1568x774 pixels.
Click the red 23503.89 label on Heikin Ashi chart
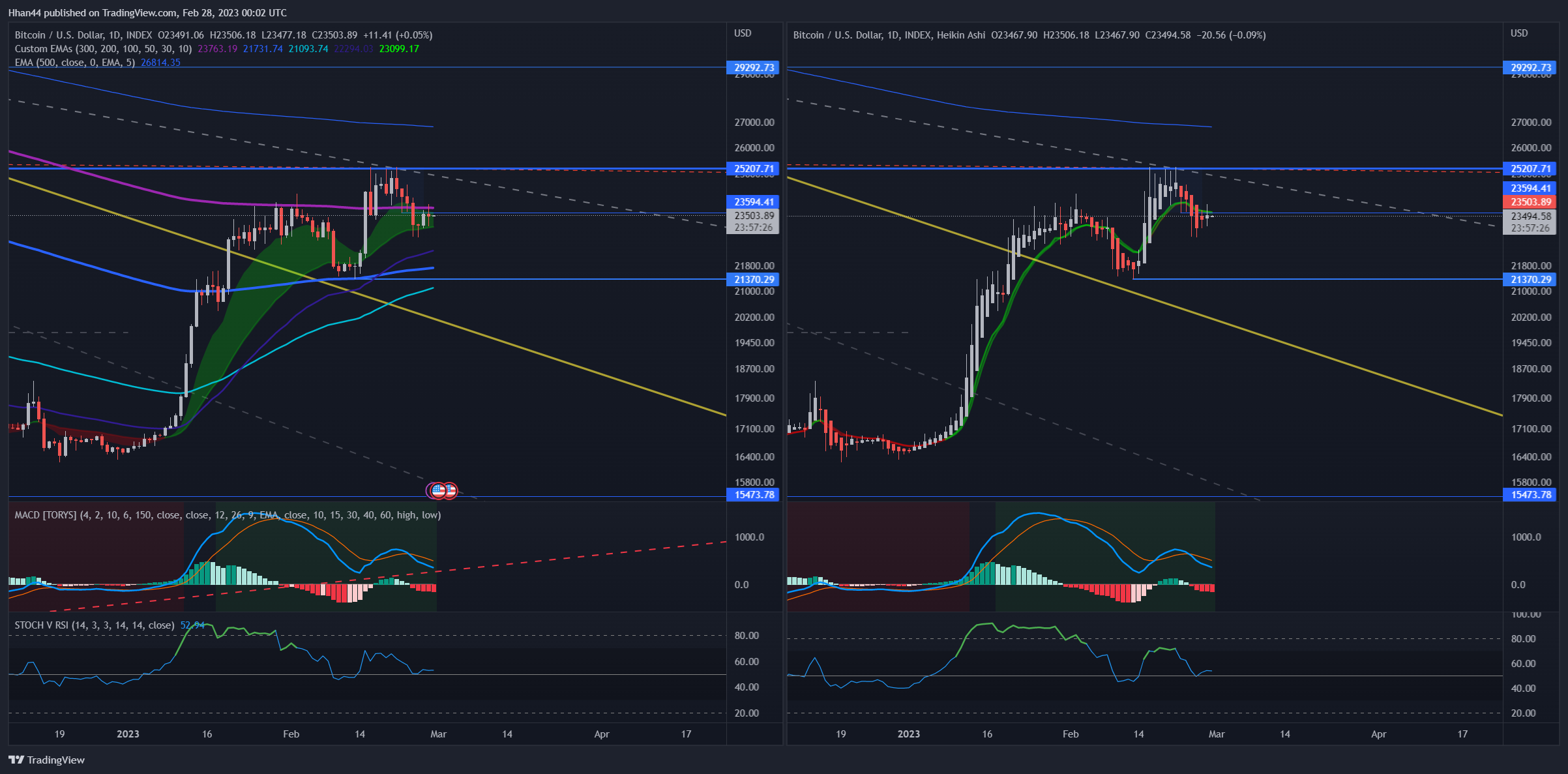[x=1530, y=202]
